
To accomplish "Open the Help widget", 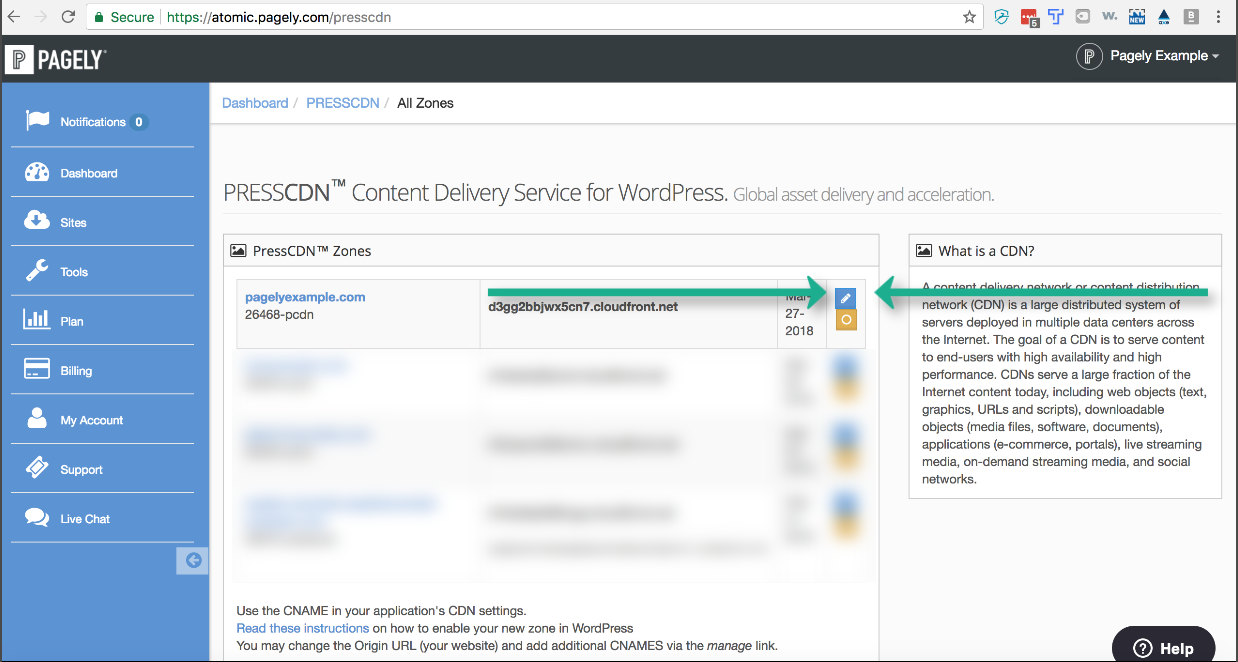I will click(1164, 648).
